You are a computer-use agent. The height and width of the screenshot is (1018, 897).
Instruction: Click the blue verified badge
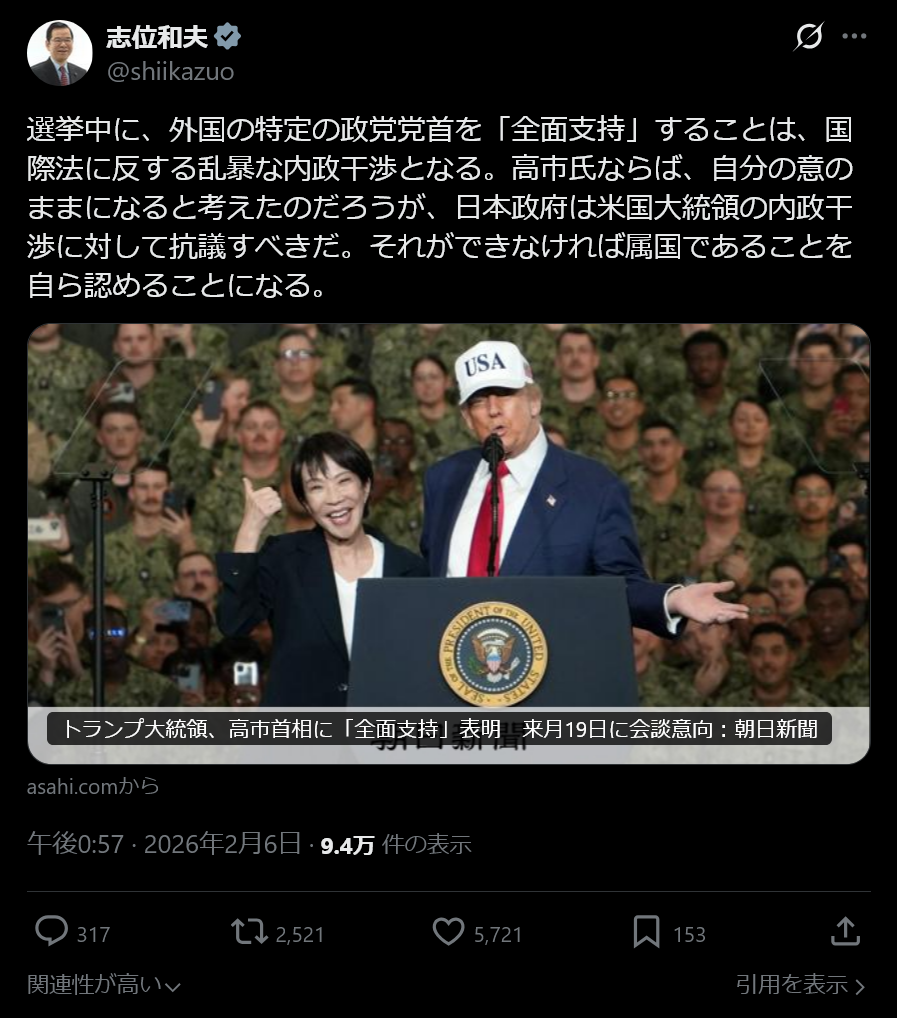227,36
